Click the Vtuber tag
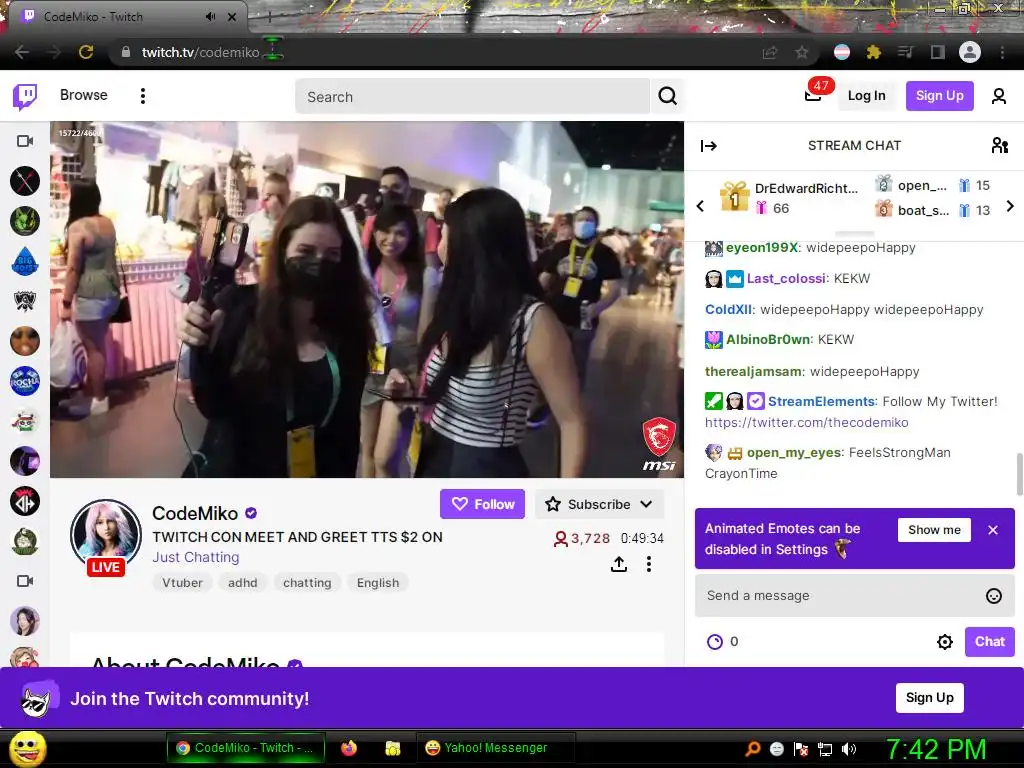This screenshot has width=1024, height=768. (x=182, y=583)
